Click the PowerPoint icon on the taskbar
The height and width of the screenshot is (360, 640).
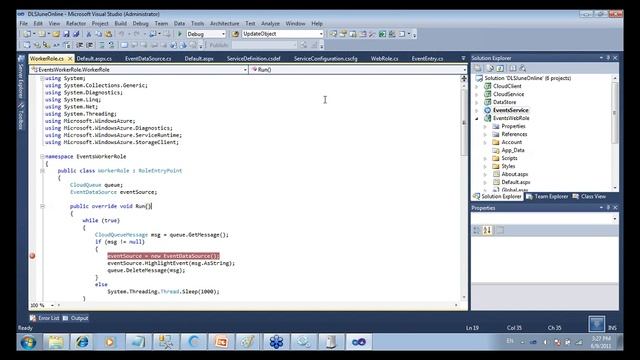(221, 342)
